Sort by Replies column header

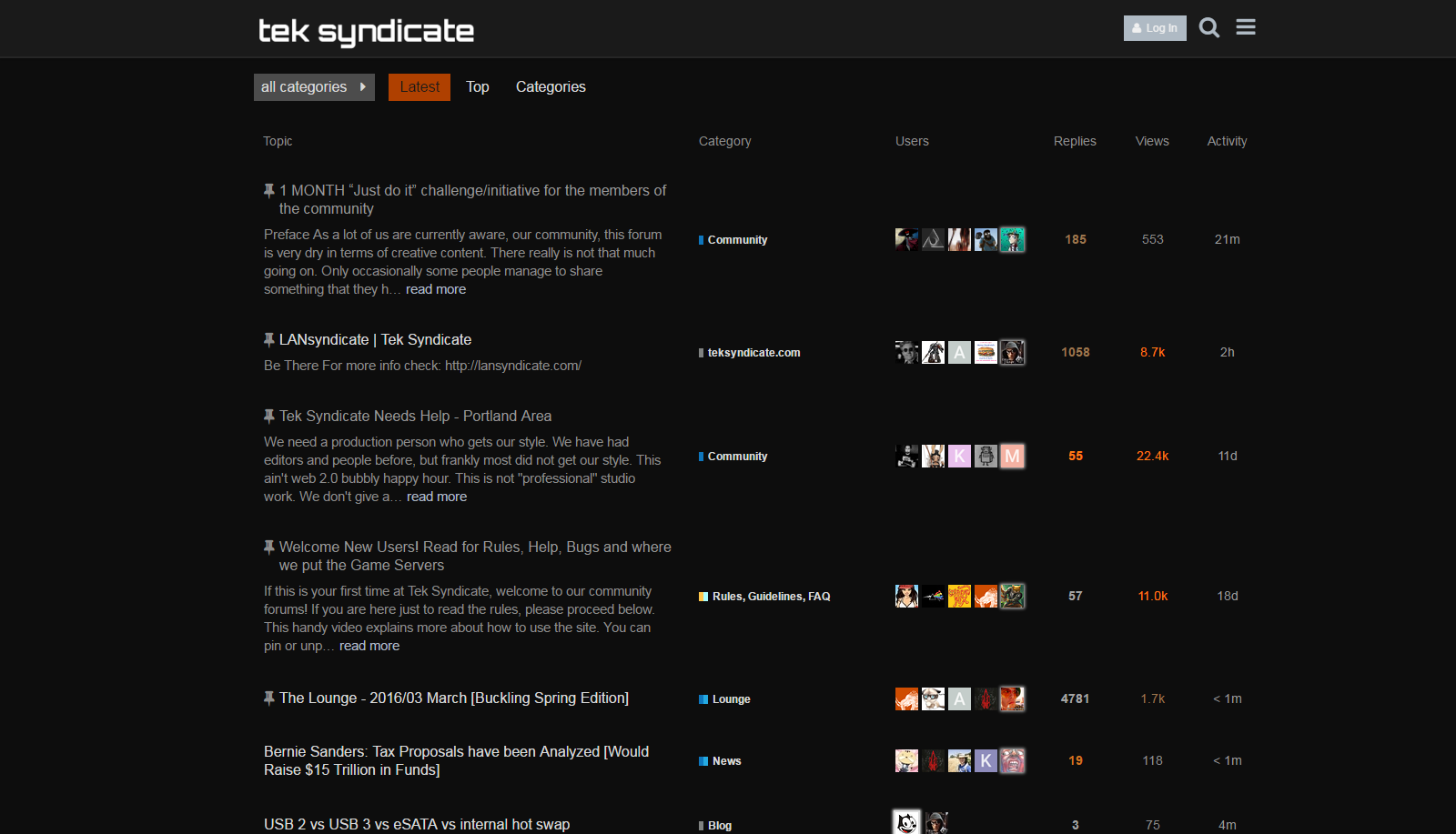(1075, 141)
